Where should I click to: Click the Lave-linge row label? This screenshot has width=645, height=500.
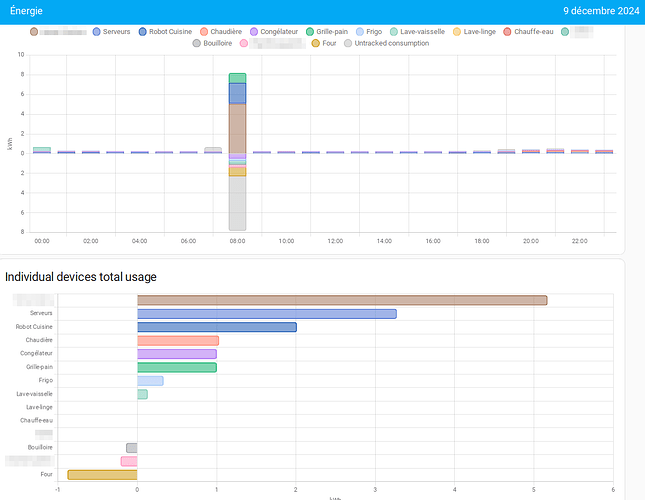point(39,407)
